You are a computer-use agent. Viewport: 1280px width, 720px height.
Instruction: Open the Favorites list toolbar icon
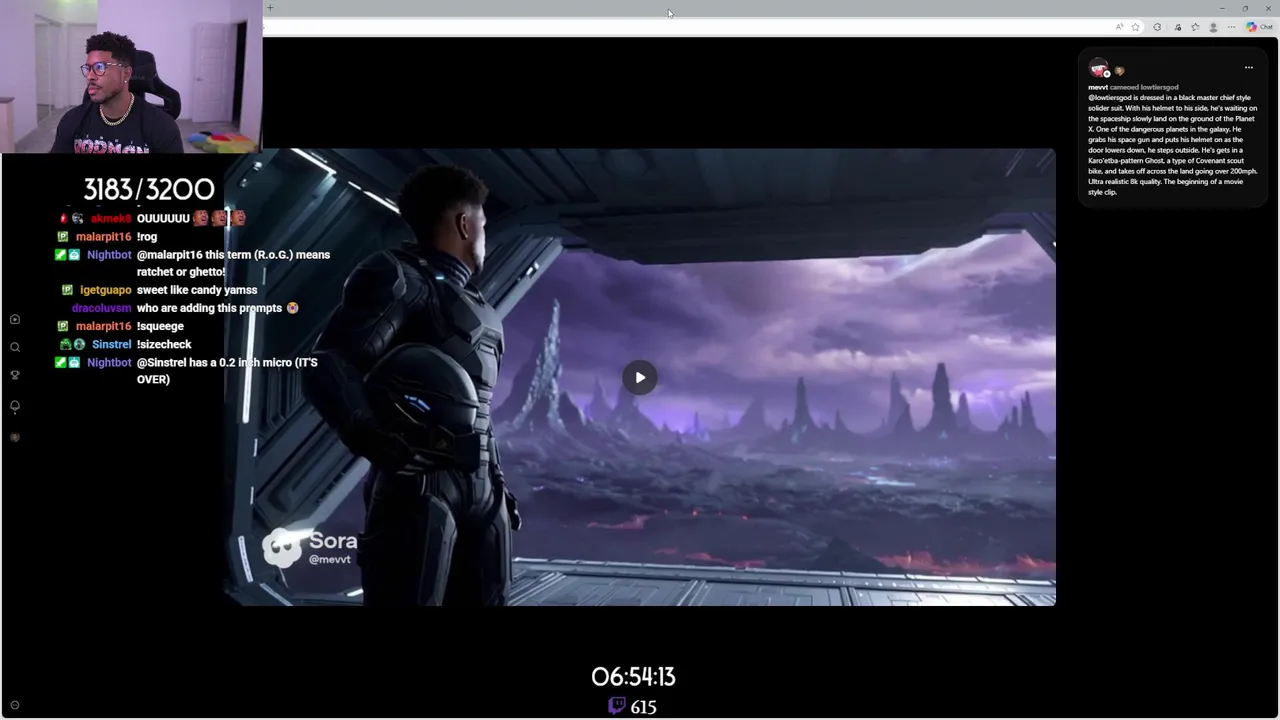coord(1195,27)
